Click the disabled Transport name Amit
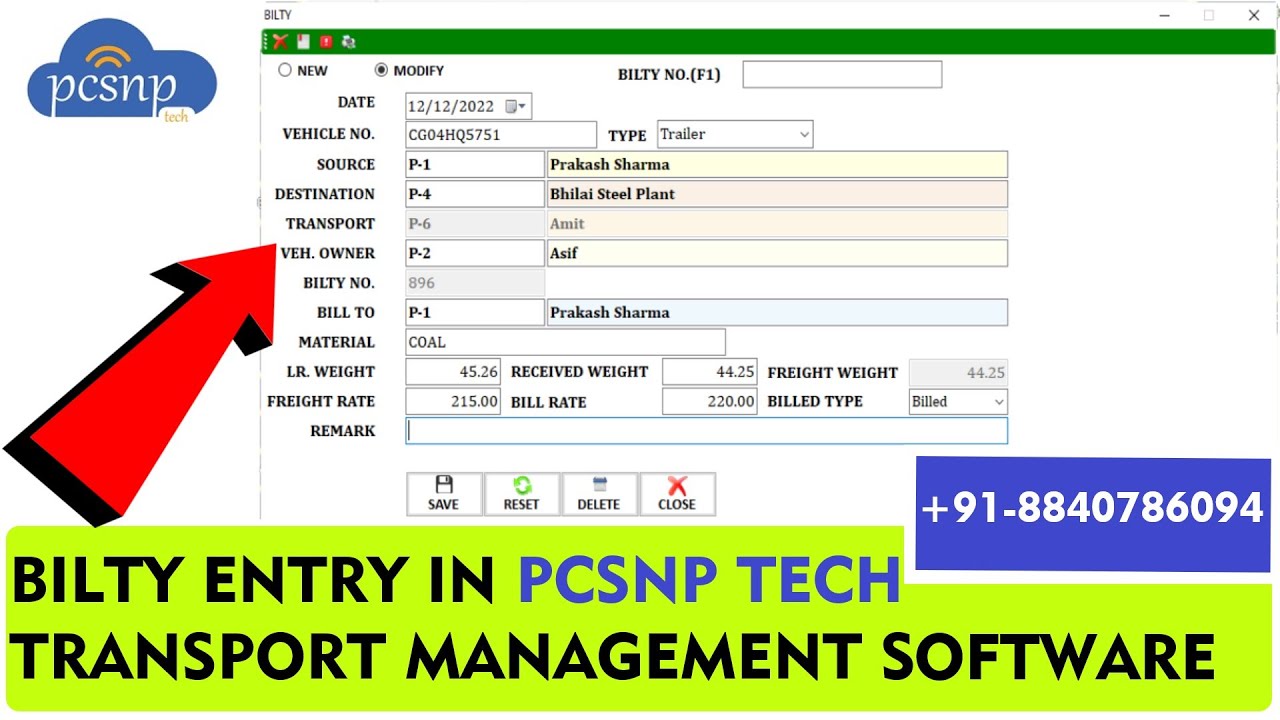Image resolution: width=1280 pixels, height=720 pixels. pyautogui.click(x=777, y=224)
